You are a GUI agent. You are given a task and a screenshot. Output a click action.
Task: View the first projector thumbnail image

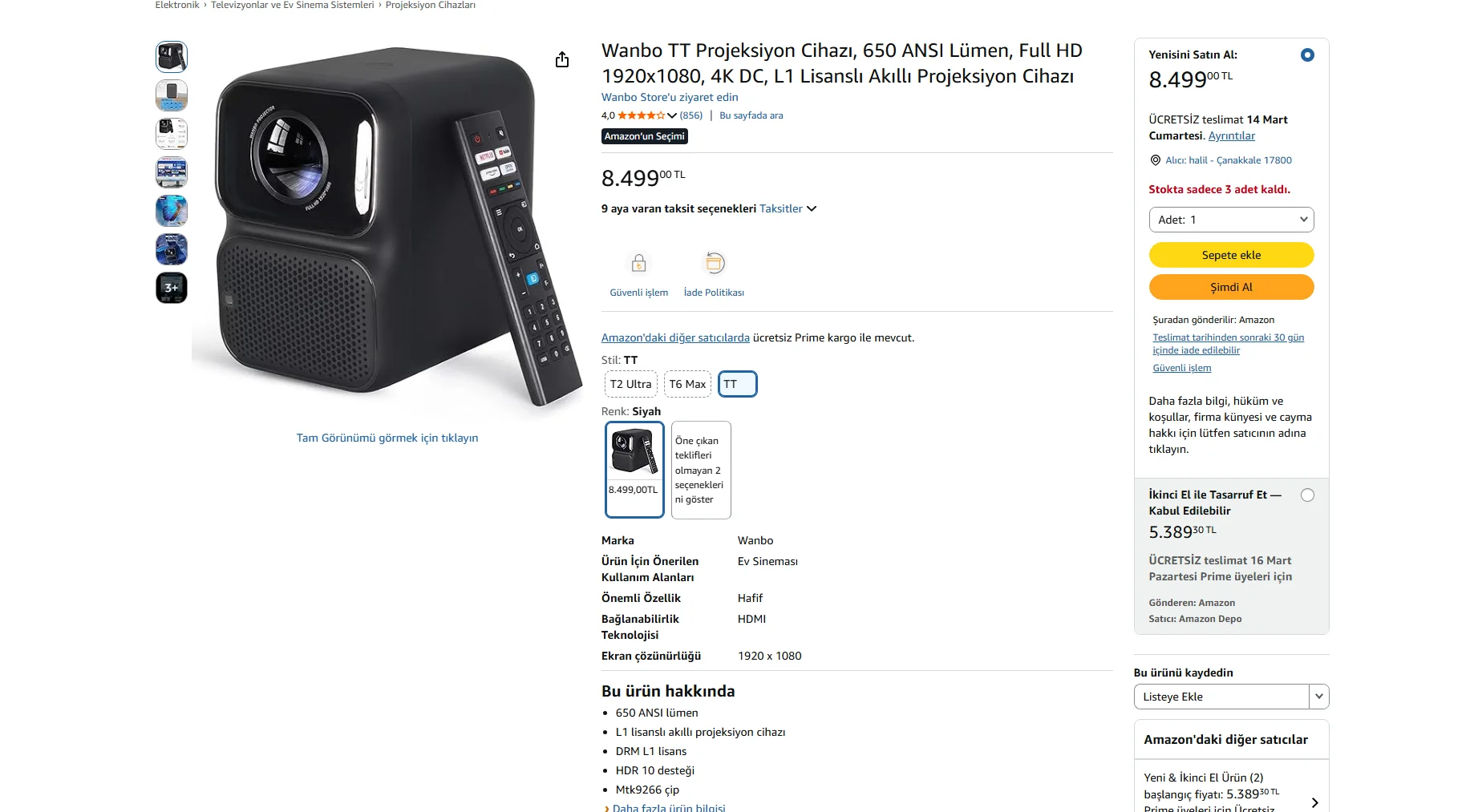pyautogui.click(x=172, y=57)
